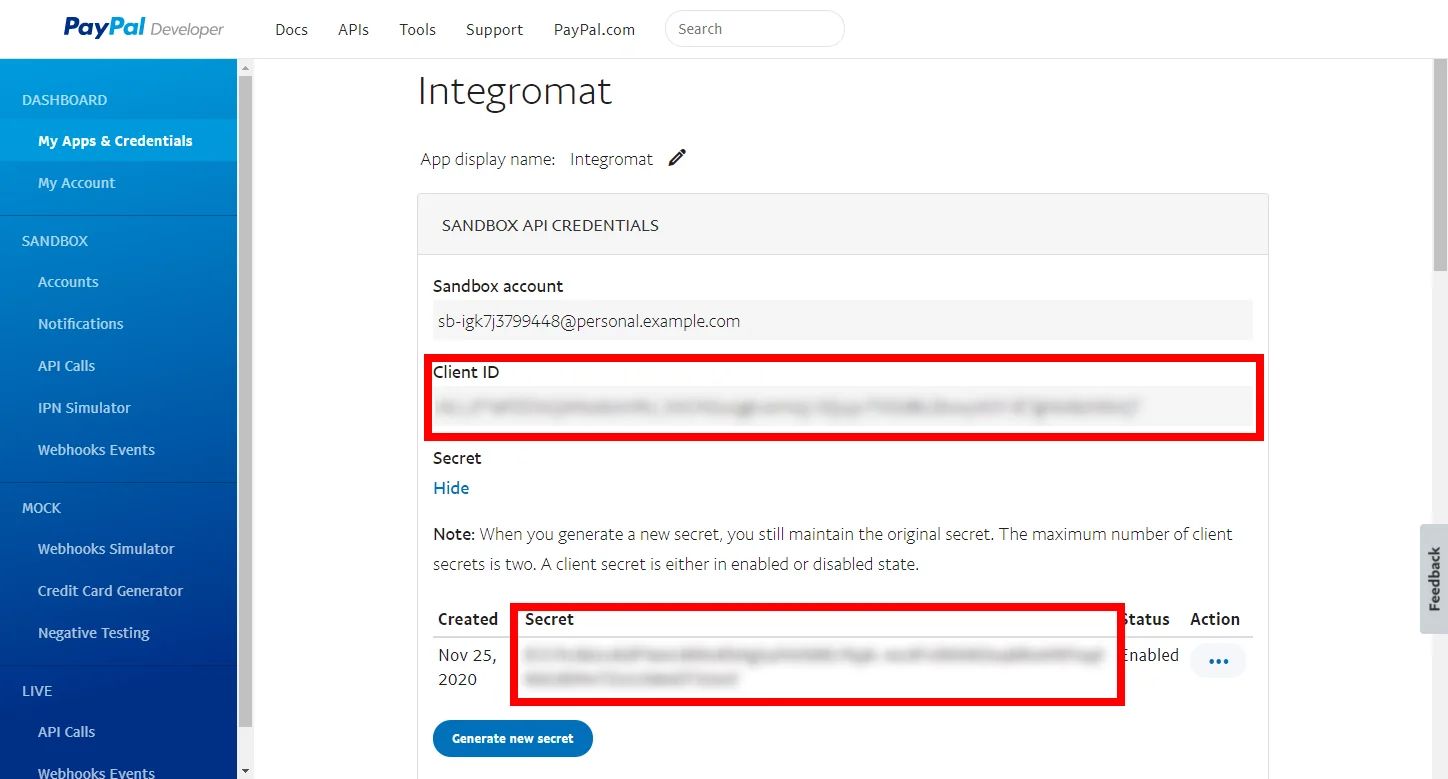
Task: Open the Feedback side tab
Action: click(x=1434, y=579)
